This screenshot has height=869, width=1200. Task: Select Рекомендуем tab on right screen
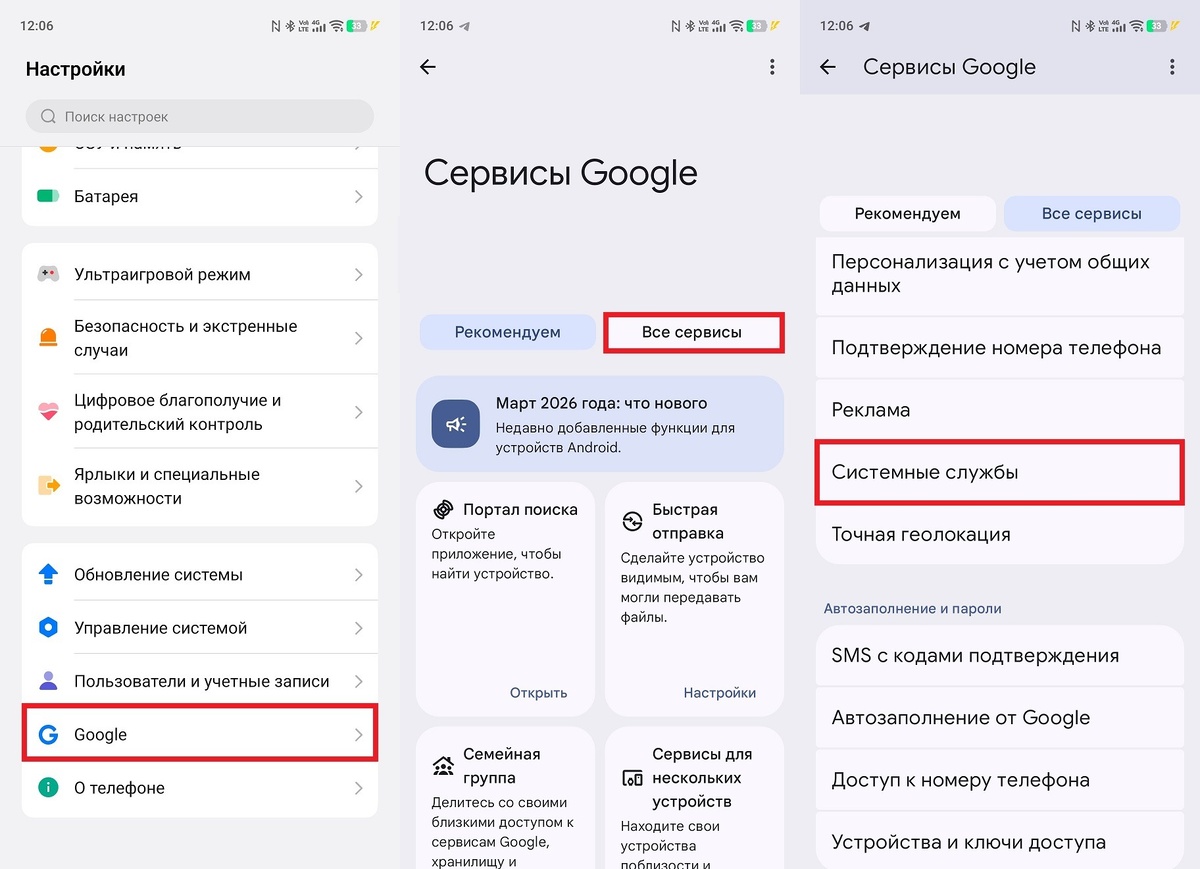[907, 214]
